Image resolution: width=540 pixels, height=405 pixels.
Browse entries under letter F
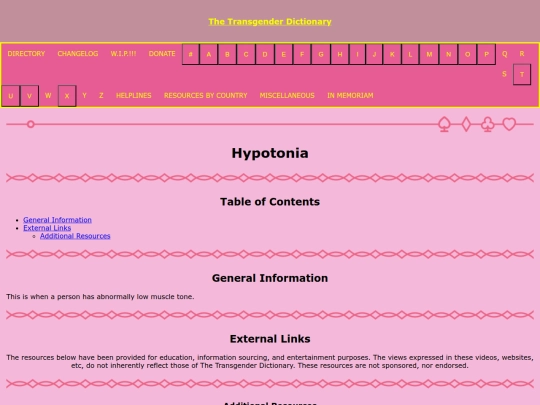tap(302, 54)
